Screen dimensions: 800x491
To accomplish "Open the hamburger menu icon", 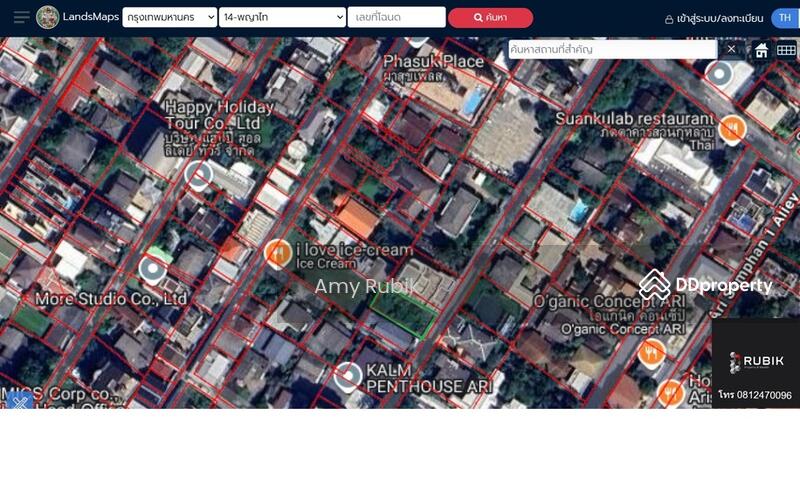I will tap(21, 17).
